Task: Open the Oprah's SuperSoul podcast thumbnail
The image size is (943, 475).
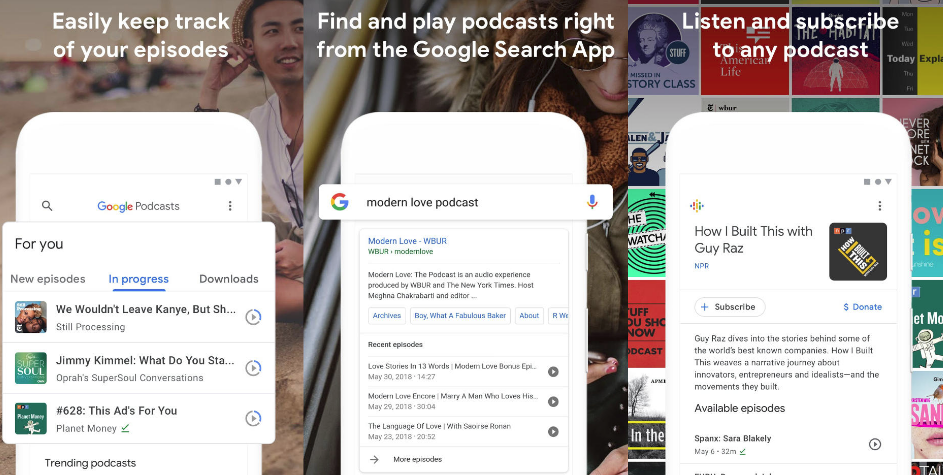Action: point(31,368)
